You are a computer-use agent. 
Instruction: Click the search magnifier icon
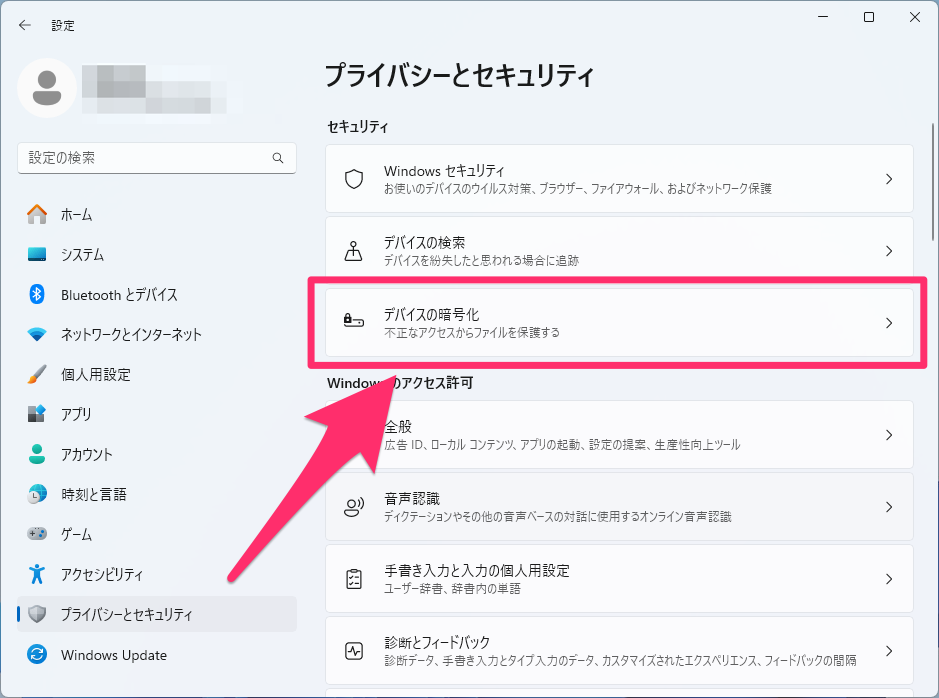278,158
